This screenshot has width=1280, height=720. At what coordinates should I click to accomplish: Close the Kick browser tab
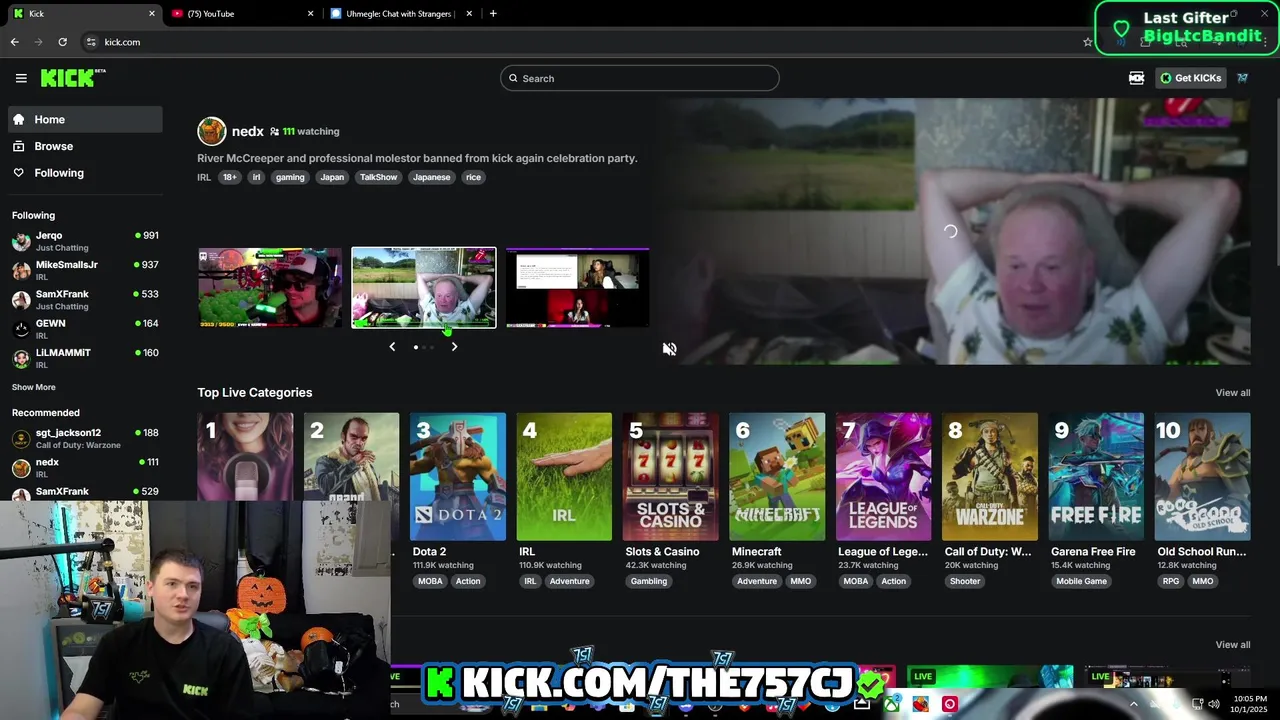(x=152, y=14)
